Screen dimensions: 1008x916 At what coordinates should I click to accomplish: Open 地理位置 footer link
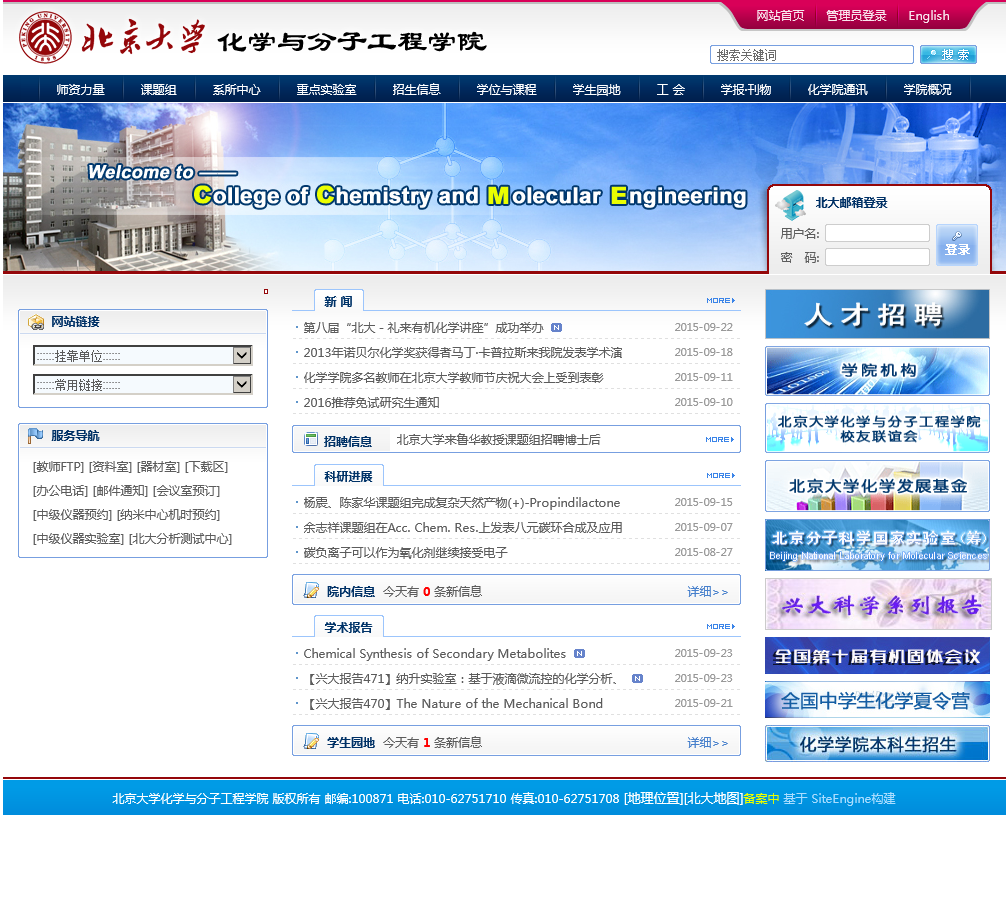[652, 798]
